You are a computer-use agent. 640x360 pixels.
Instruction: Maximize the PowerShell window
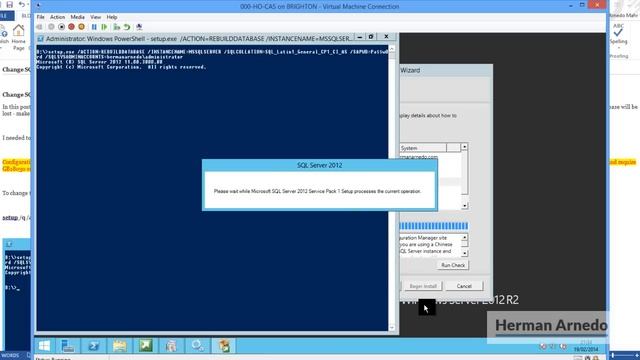pyautogui.click(x=371, y=37)
